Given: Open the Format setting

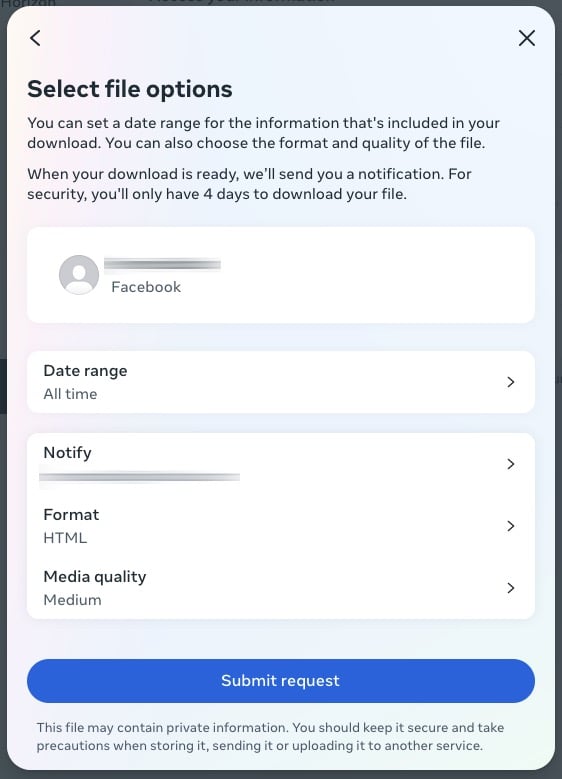Looking at the screenshot, I should click(281, 526).
